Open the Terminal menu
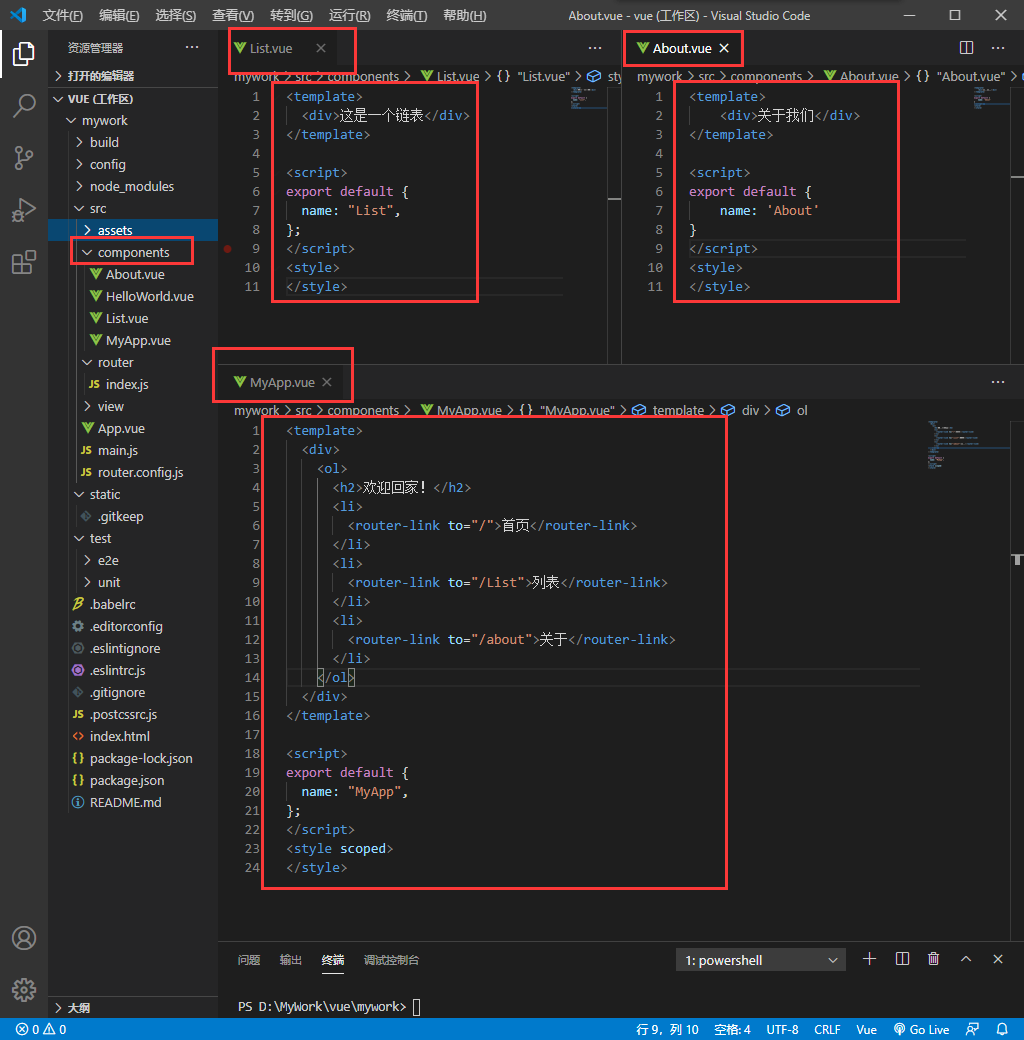Screen dimensions: 1024x1040 tap(407, 15)
